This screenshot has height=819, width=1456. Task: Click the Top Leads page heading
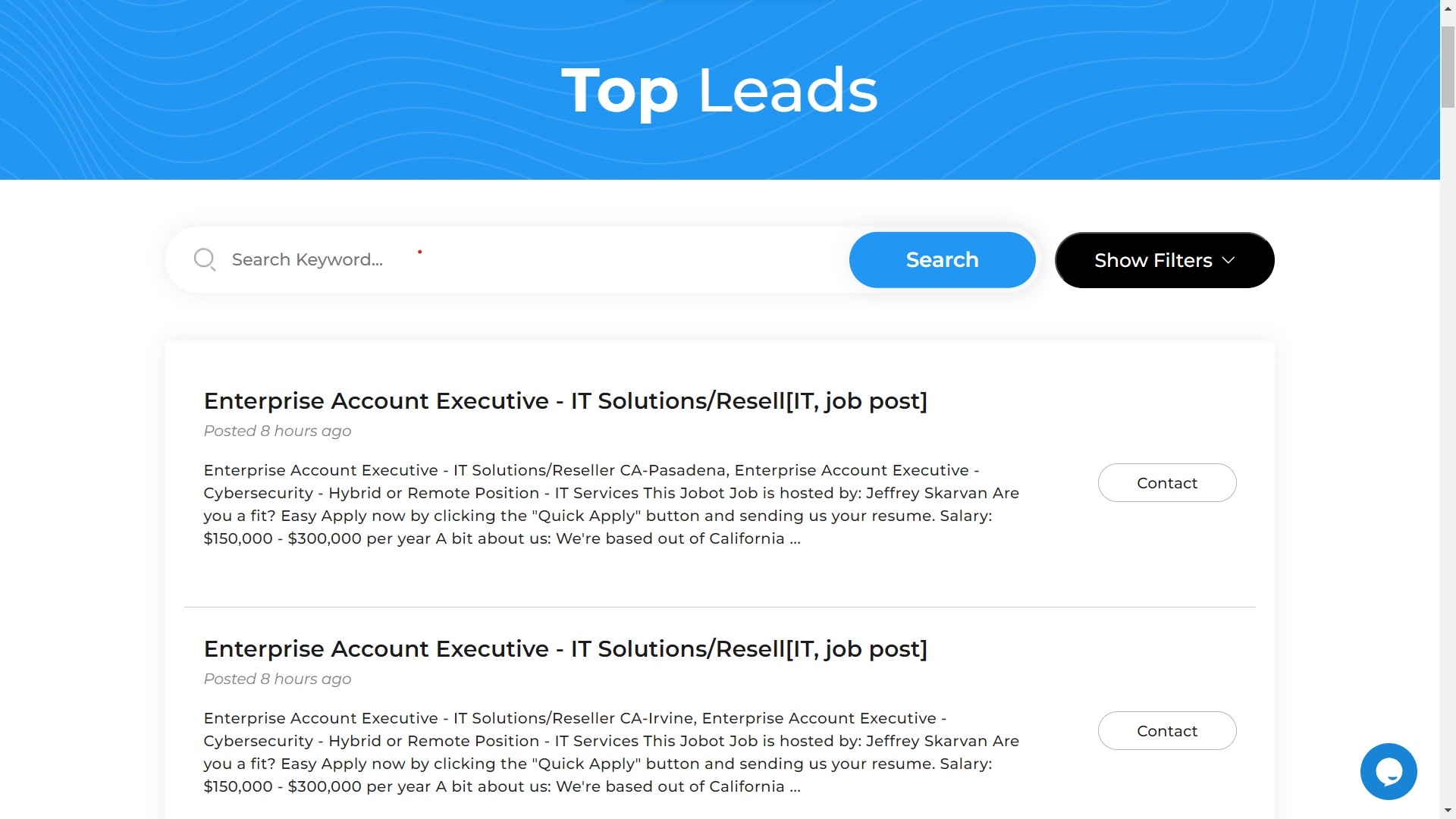coord(719,90)
